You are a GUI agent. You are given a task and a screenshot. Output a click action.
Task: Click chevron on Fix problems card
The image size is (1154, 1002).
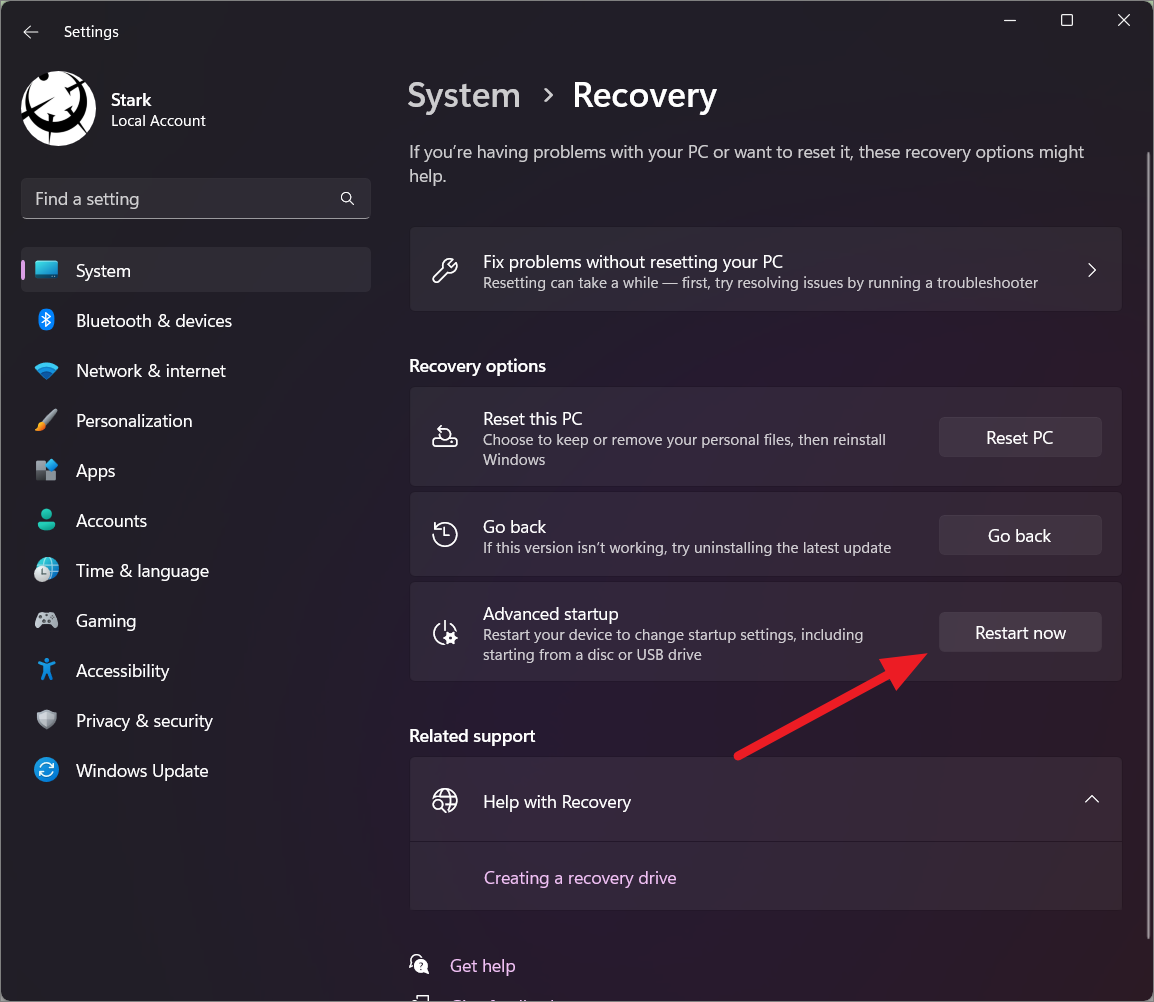(1091, 270)
